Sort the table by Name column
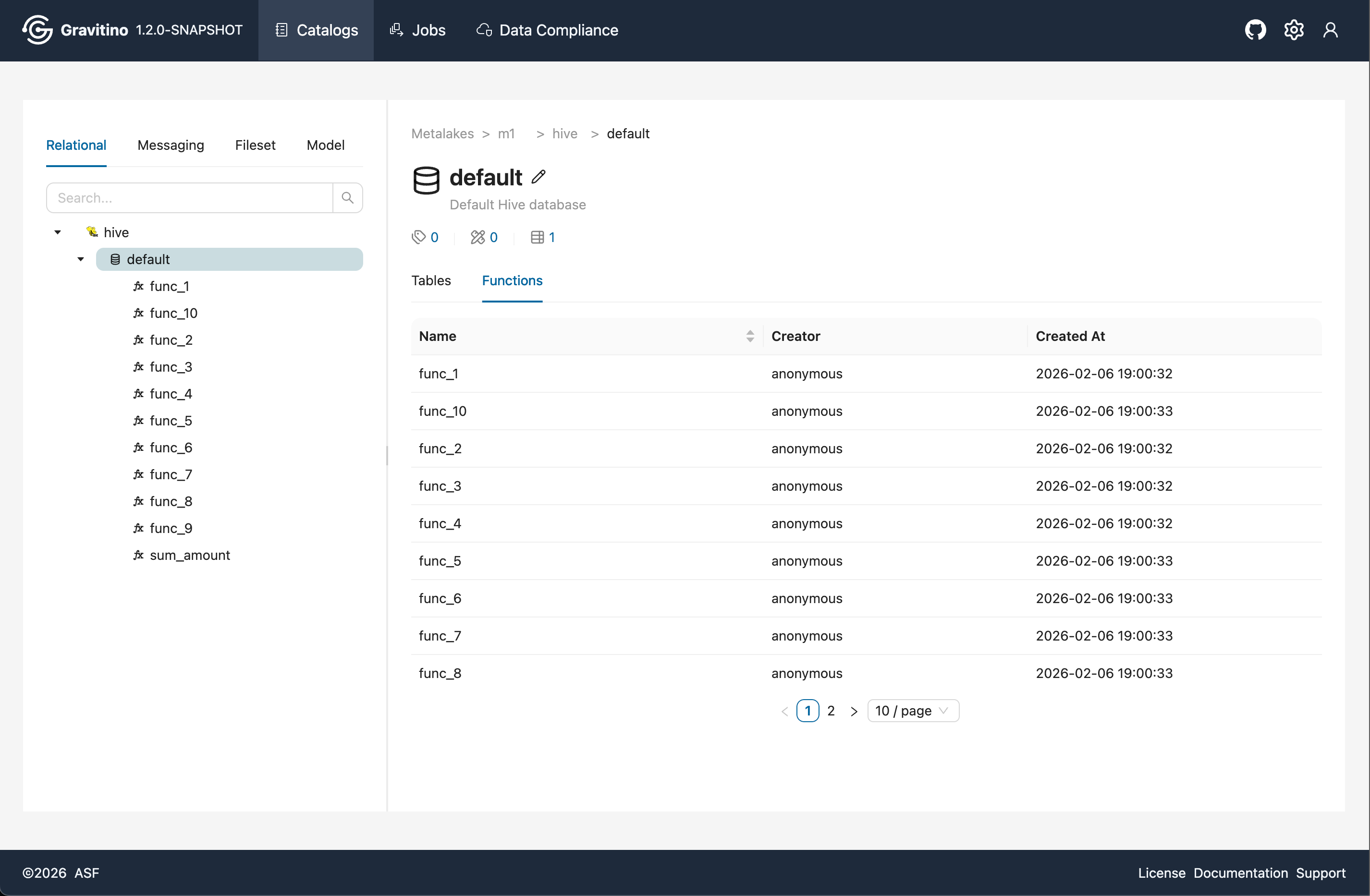 (749, 336)
